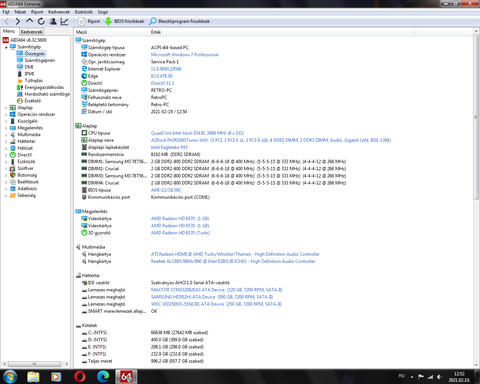Open the QuadCore Intel Xeon E5430 link
The image size is (480, 384).
pos(197,133)
